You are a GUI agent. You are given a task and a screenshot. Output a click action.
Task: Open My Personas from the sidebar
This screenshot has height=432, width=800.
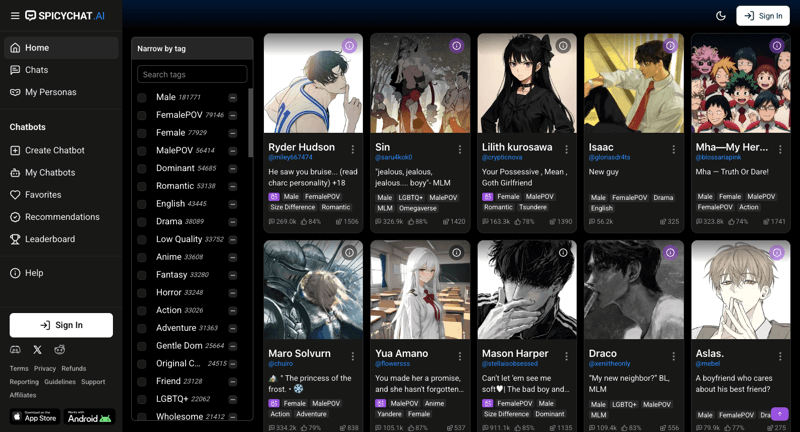[x=50, y=92]
